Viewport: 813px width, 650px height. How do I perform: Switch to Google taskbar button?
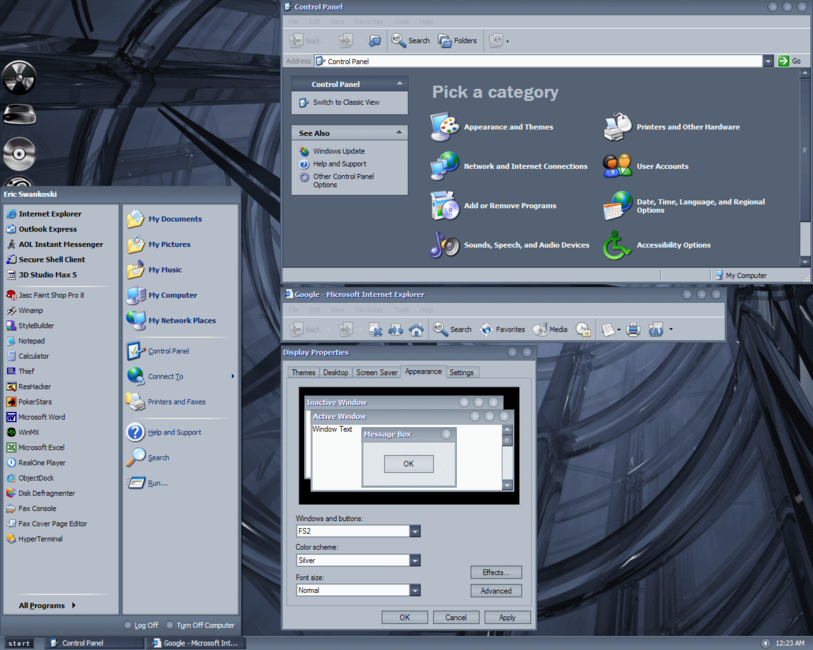pos(196,643)
